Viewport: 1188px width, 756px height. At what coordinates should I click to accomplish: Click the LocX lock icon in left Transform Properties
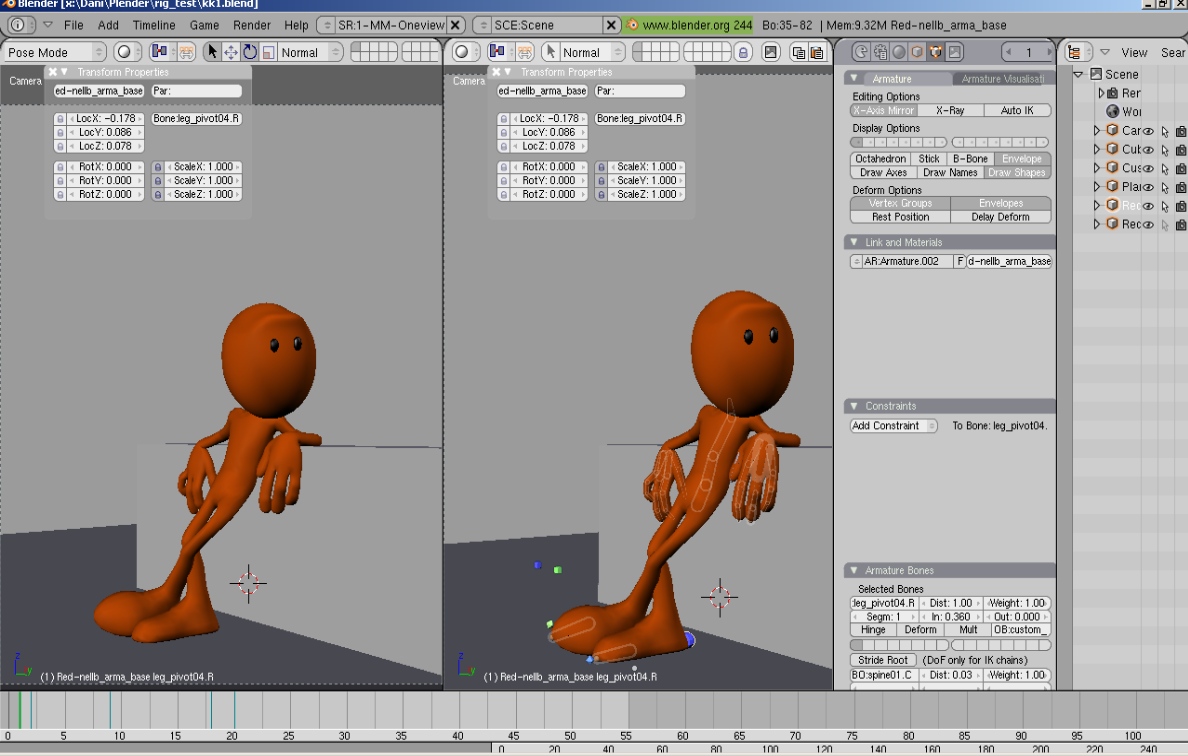click(x=60, y=119)
